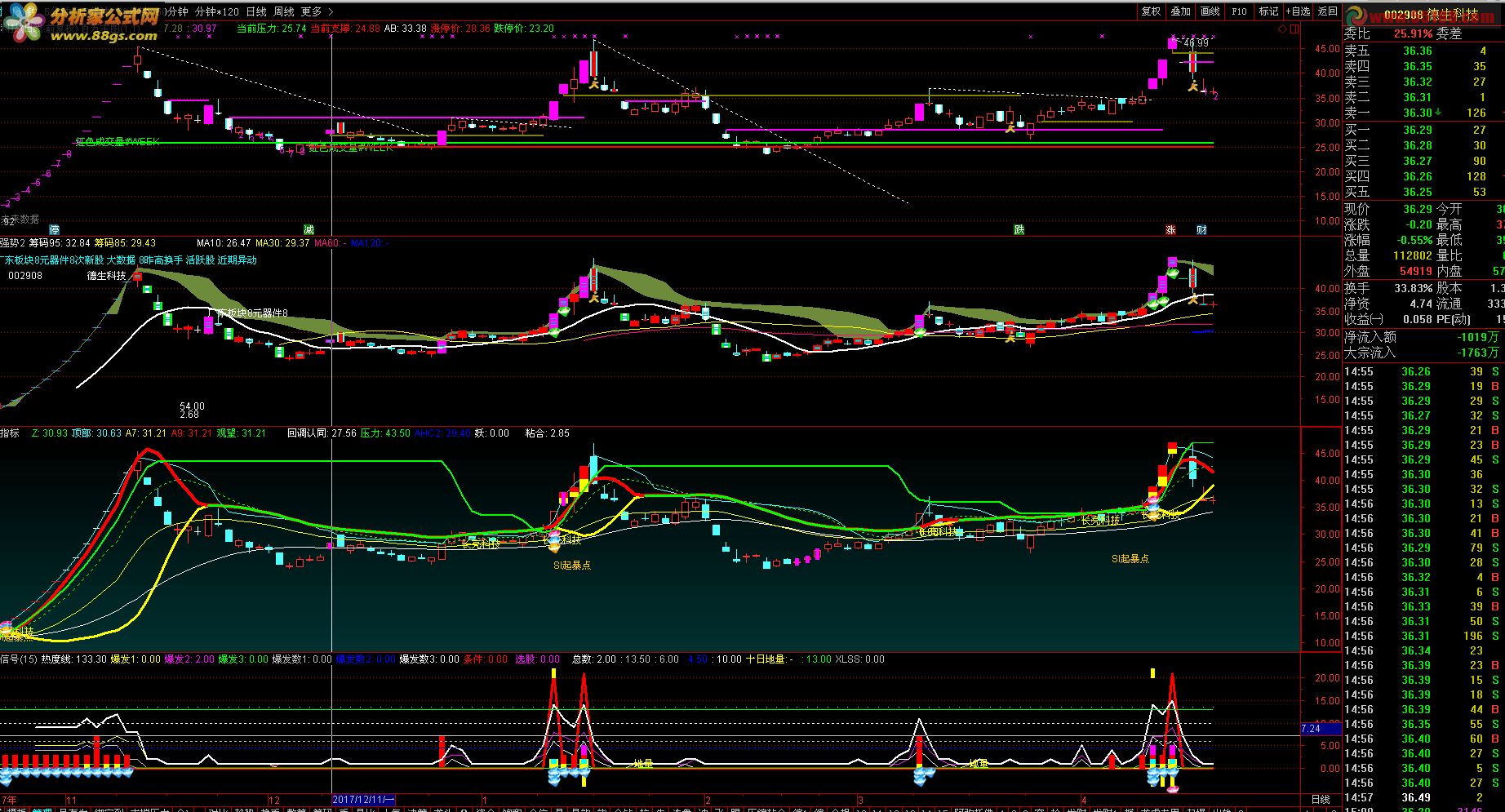The width and height of the screenshot is (1505, 812).
Task: Select the 14:57 36.49 trade tick
Action: (1424, 797)
